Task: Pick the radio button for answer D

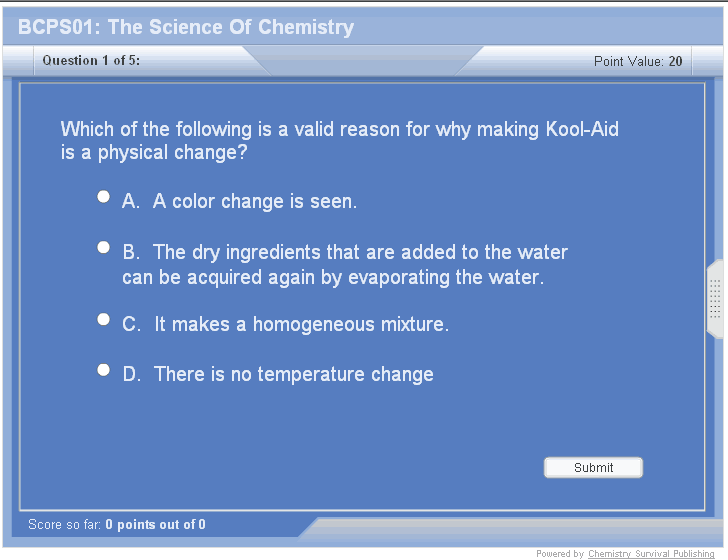Action: pyautogui.click(x=103, y=370)
